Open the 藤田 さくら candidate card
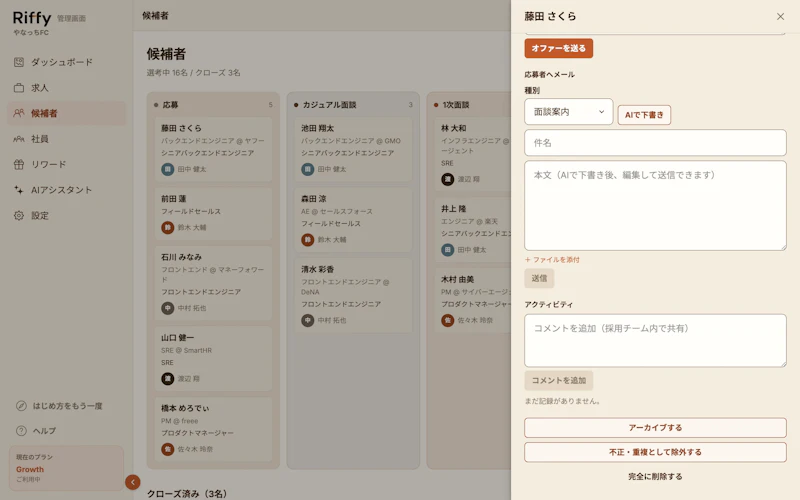Image resolution: width=800 pixels, height=500 pixels. point(213,149)
